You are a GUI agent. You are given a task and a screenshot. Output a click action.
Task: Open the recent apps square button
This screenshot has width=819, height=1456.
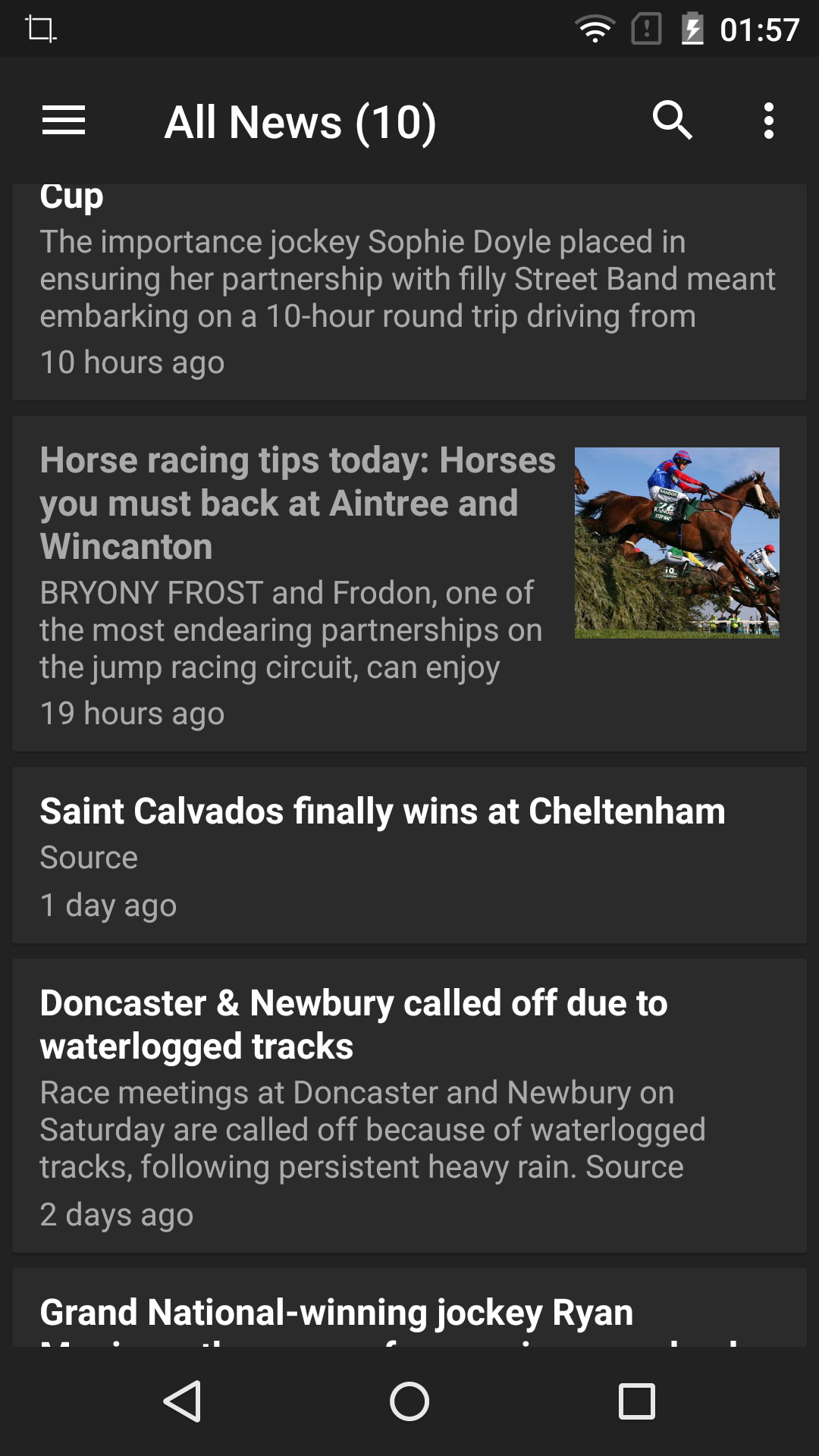point(637,1401)
